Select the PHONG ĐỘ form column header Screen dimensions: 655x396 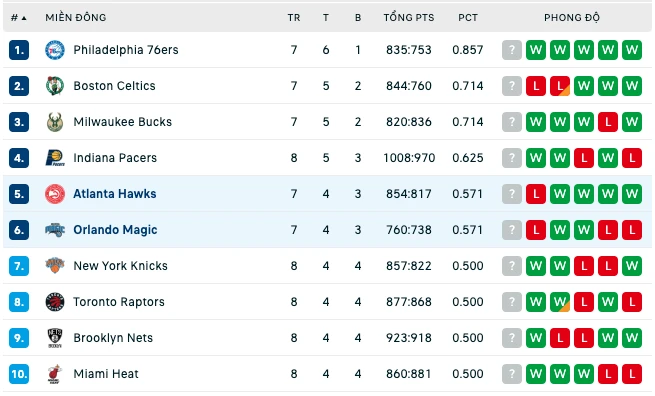[571, 18]
